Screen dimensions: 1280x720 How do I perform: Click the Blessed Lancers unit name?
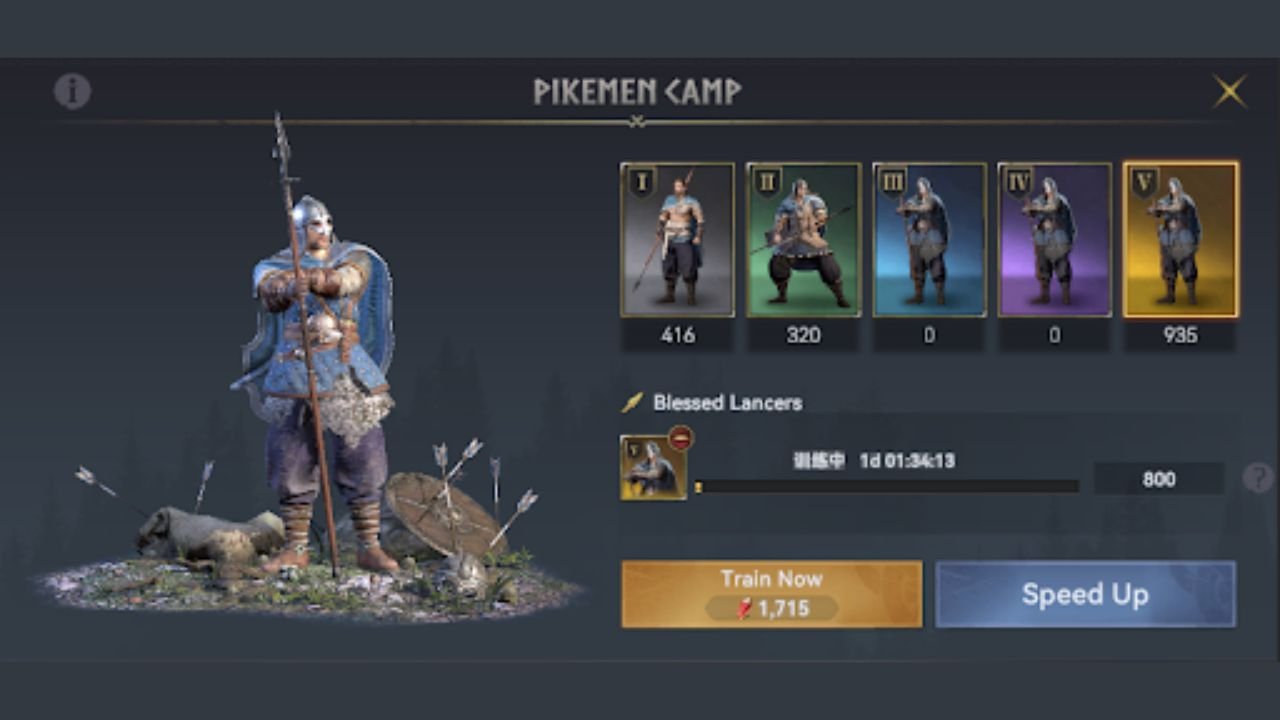(727, 403)
